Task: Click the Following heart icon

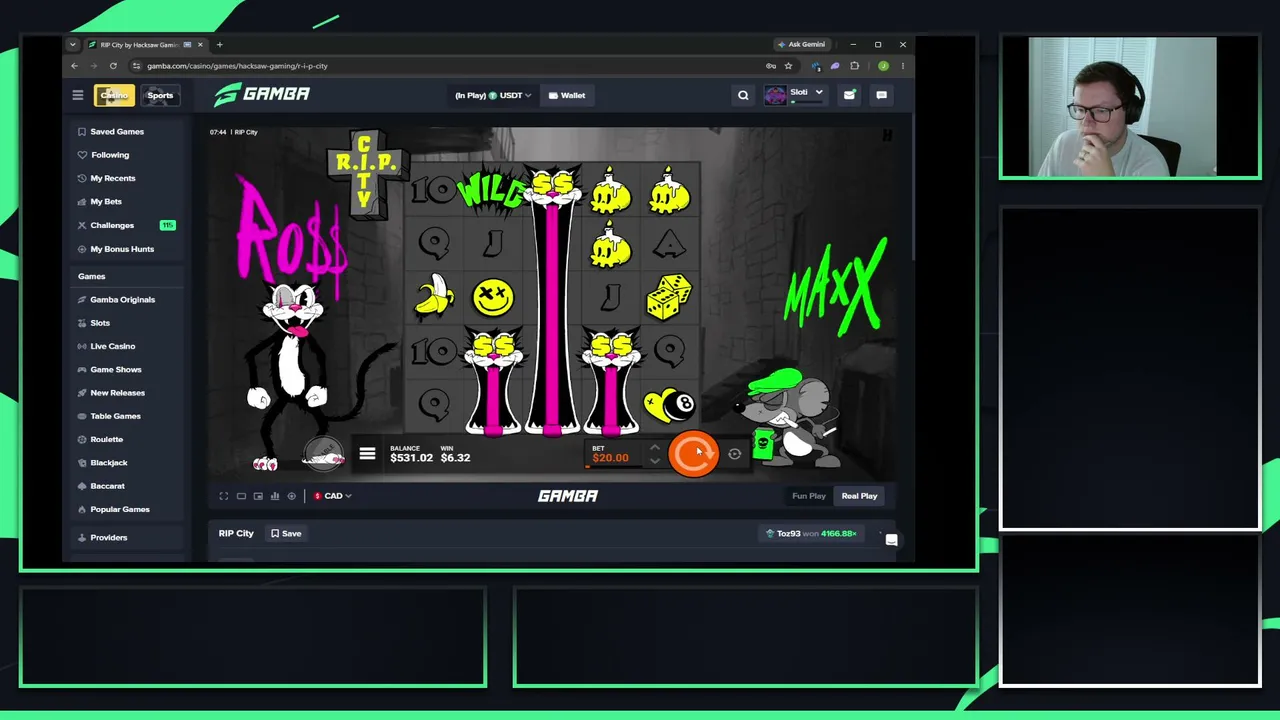Action: (x=82, y=155)
